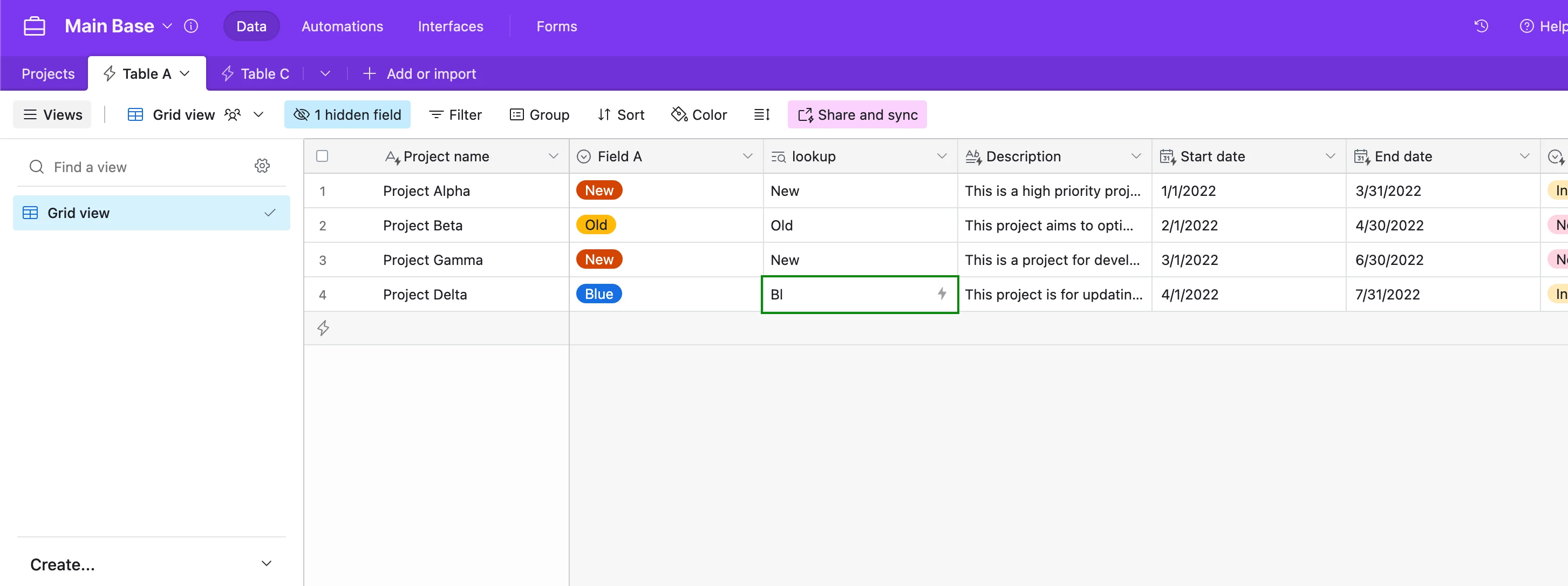Click description 'This is a high priority proj...'
The width and height of the screenshot is (1568, 586).
click(x=1052, y=191)
